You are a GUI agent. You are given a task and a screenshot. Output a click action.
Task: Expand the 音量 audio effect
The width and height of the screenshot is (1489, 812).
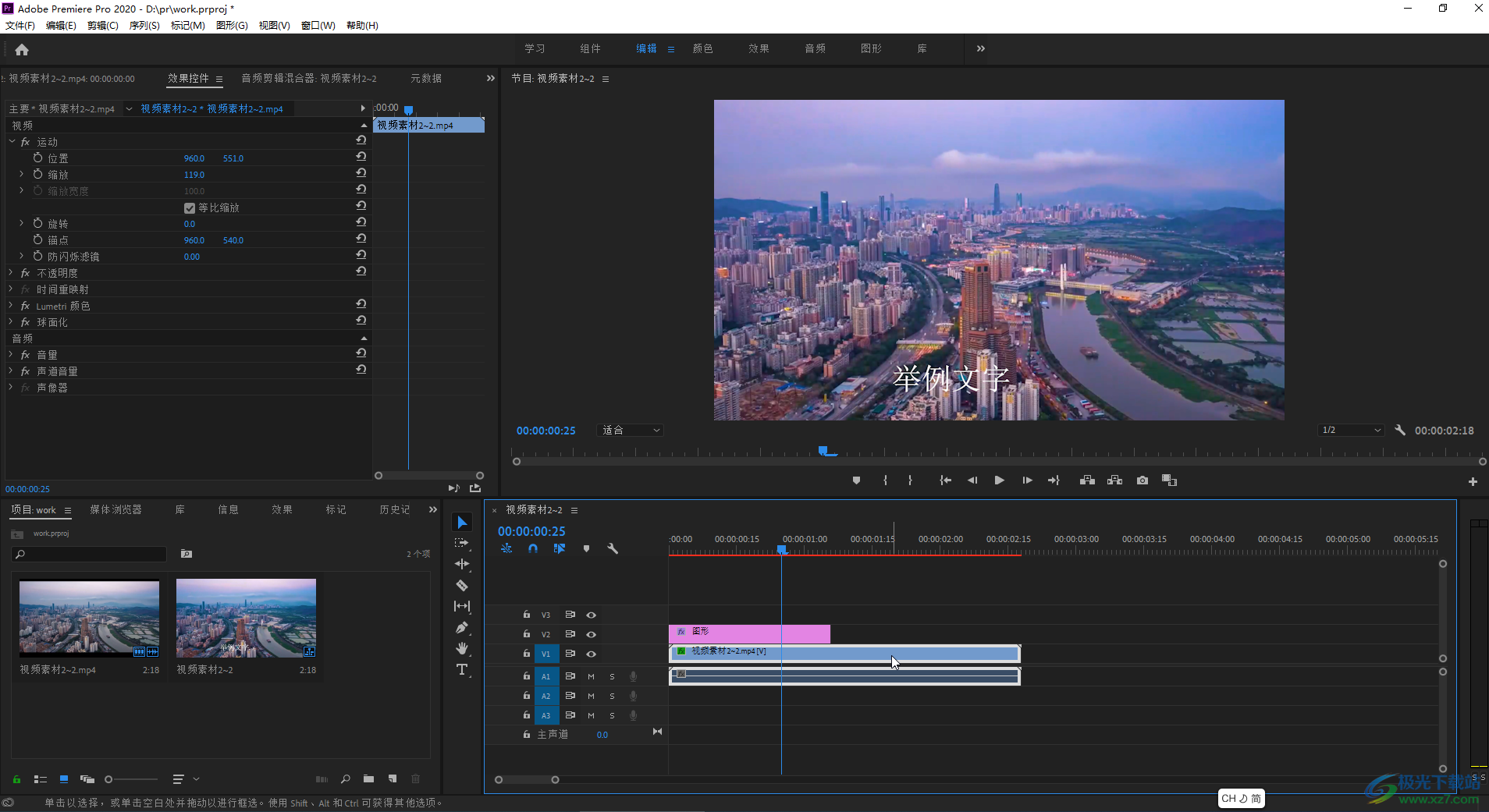11,354
